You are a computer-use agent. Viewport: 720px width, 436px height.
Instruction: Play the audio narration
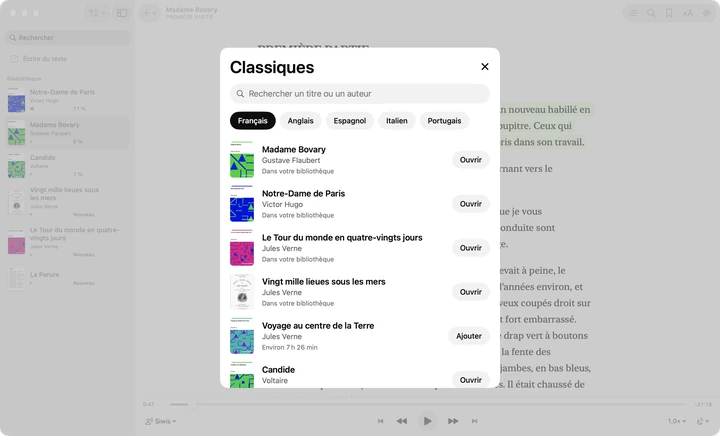[428, 421]
